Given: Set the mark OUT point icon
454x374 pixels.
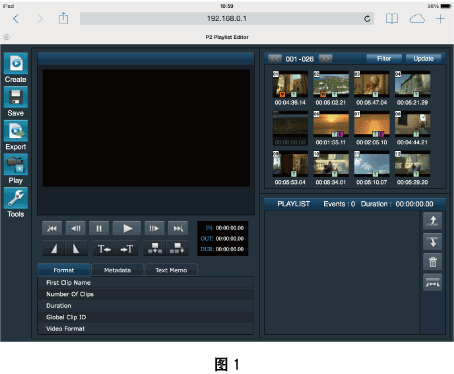Looking at the screenshot, I should point(76,248).
